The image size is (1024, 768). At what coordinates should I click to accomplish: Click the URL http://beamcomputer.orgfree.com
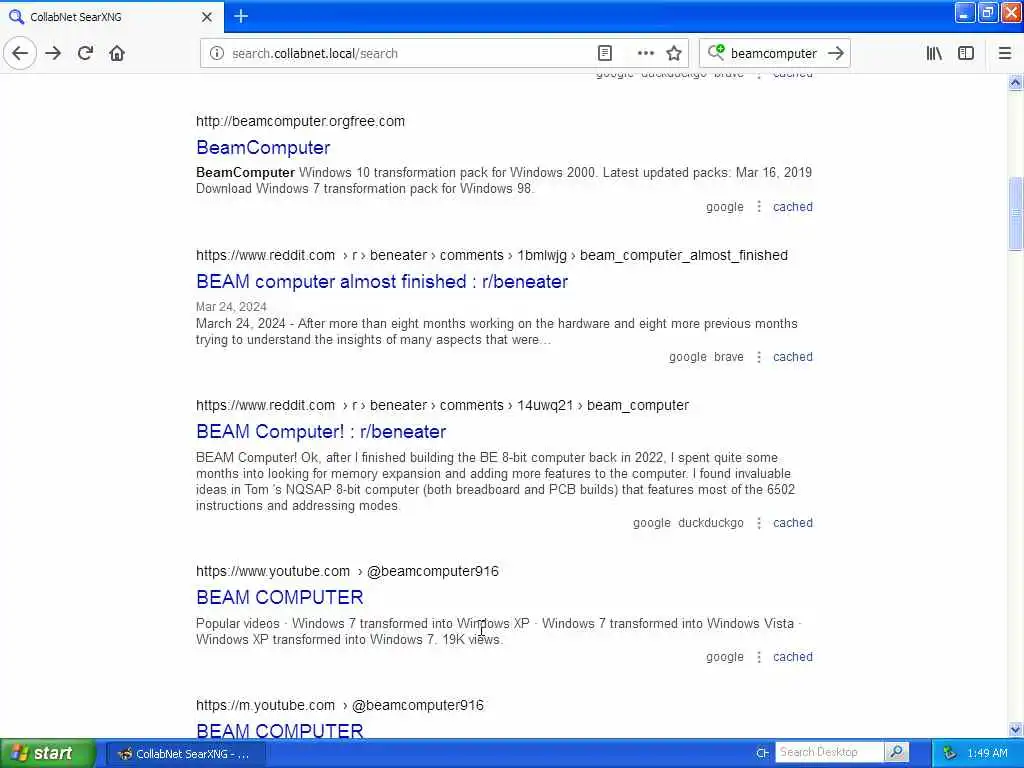(x=300, y=121)
